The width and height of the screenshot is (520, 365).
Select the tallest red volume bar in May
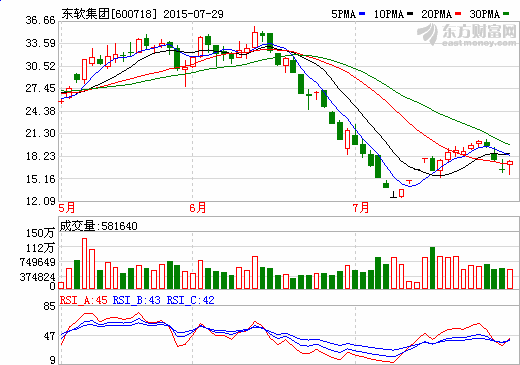click(x=84, y=263)
